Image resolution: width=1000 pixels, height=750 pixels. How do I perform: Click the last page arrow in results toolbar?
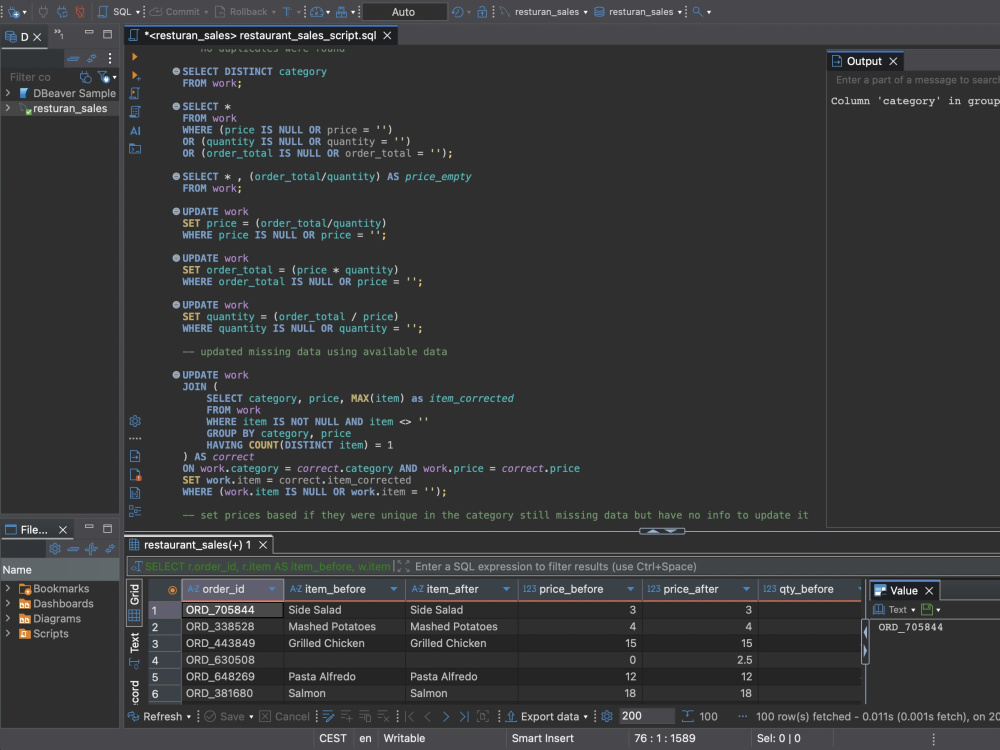click(x=464, y=717)
